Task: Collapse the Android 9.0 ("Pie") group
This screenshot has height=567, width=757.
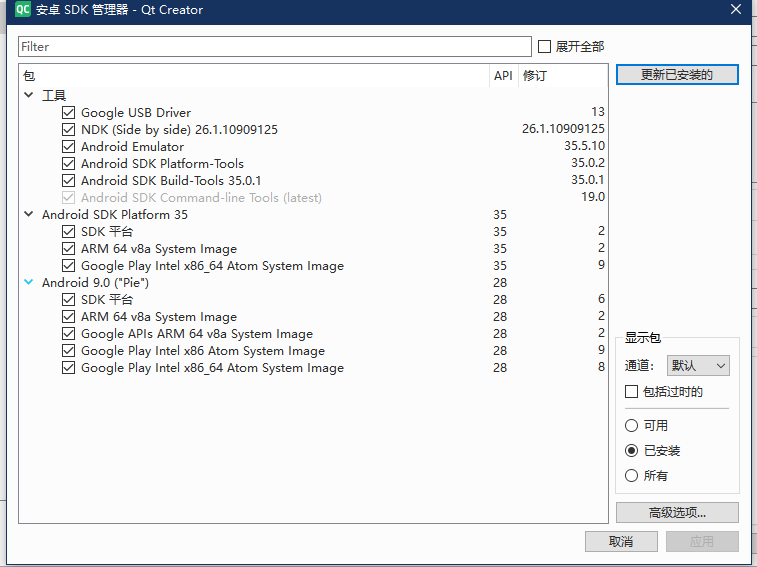Action: [x=28, y=282]
